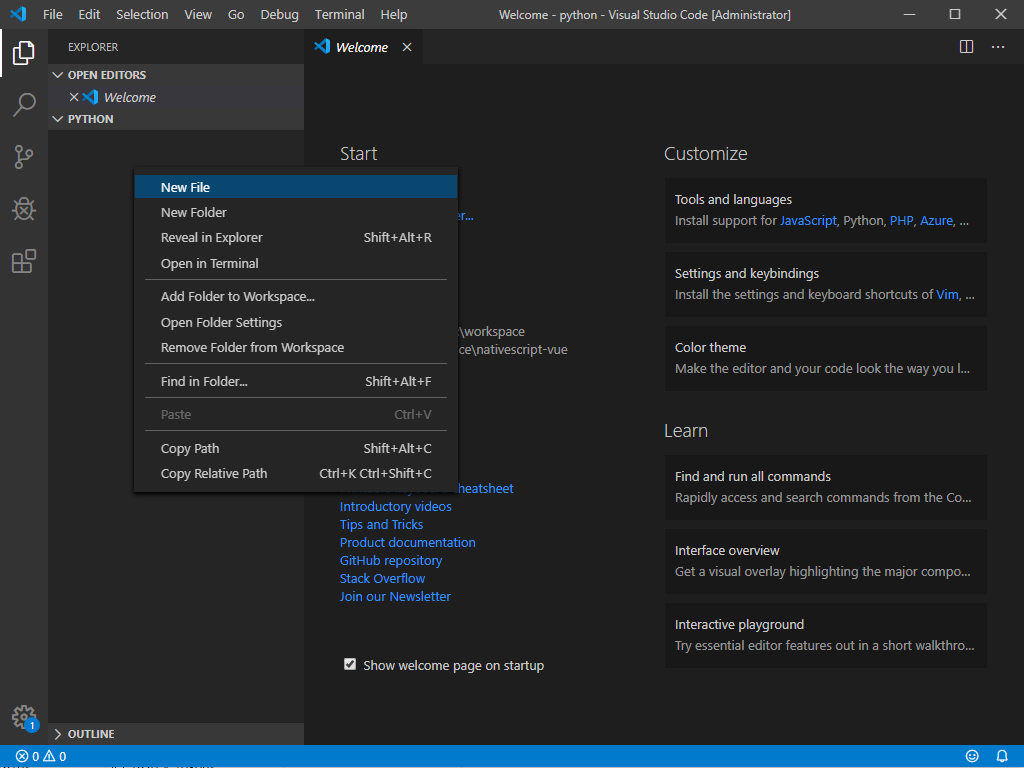1024x768 pixels.
Task: Open the Tips and Tricks link
Action: 381,524
